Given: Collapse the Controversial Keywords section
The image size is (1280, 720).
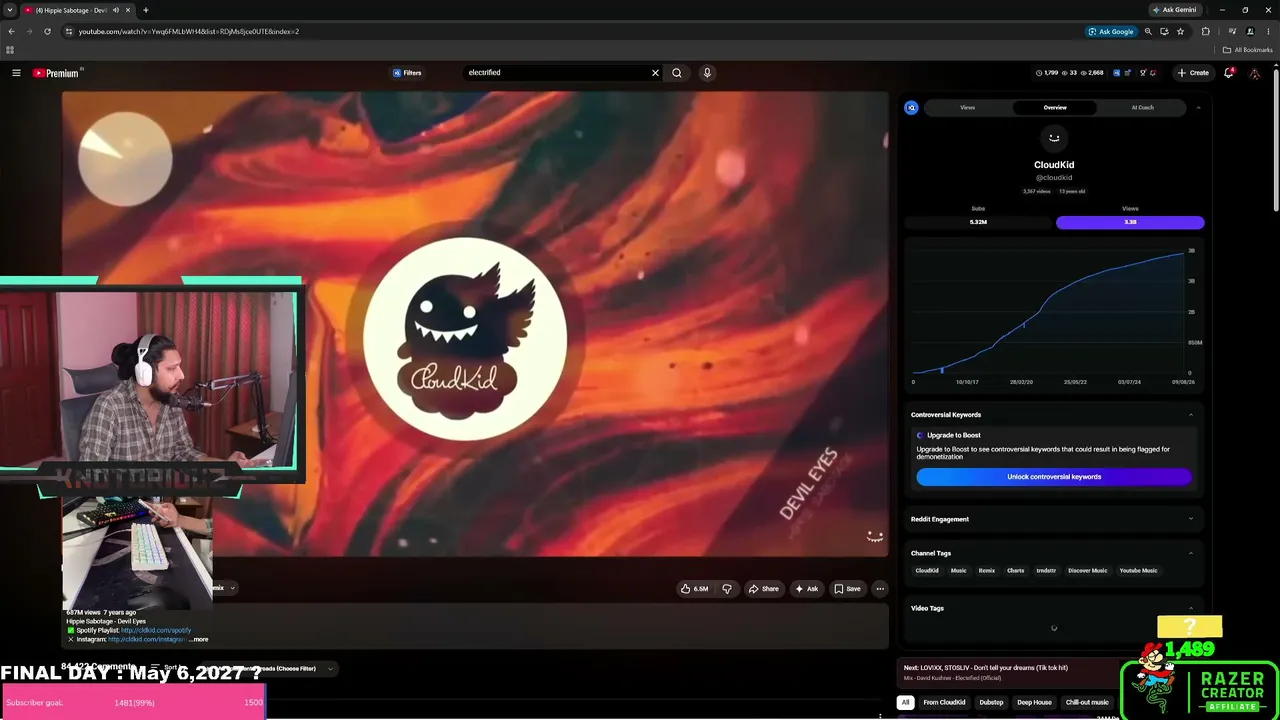Looking at the screenshot, I should [1190, 415].
